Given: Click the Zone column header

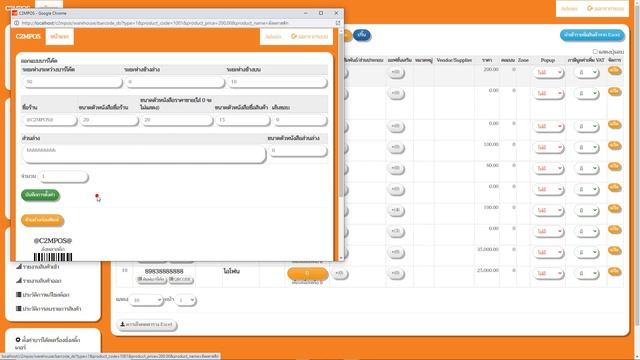Looking at the screenshot, I should coord(523,60).
